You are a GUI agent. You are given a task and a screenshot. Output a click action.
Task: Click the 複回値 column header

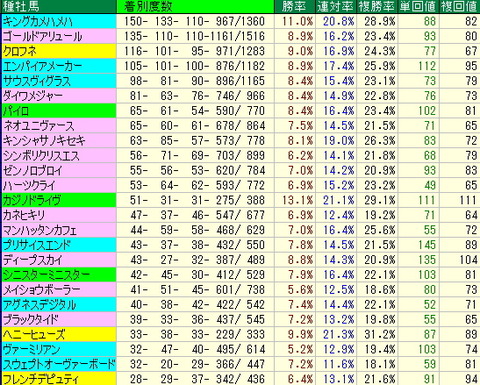[459, 6]
